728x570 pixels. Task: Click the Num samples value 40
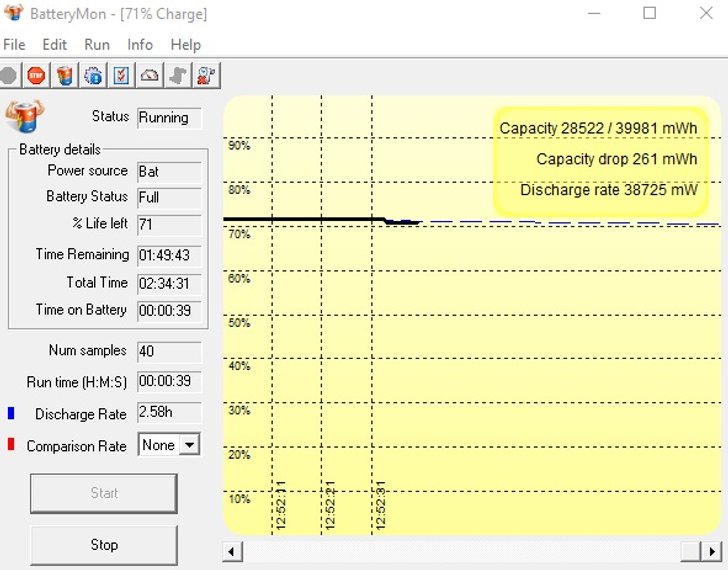pyautogui.click(x=169, y=351)
